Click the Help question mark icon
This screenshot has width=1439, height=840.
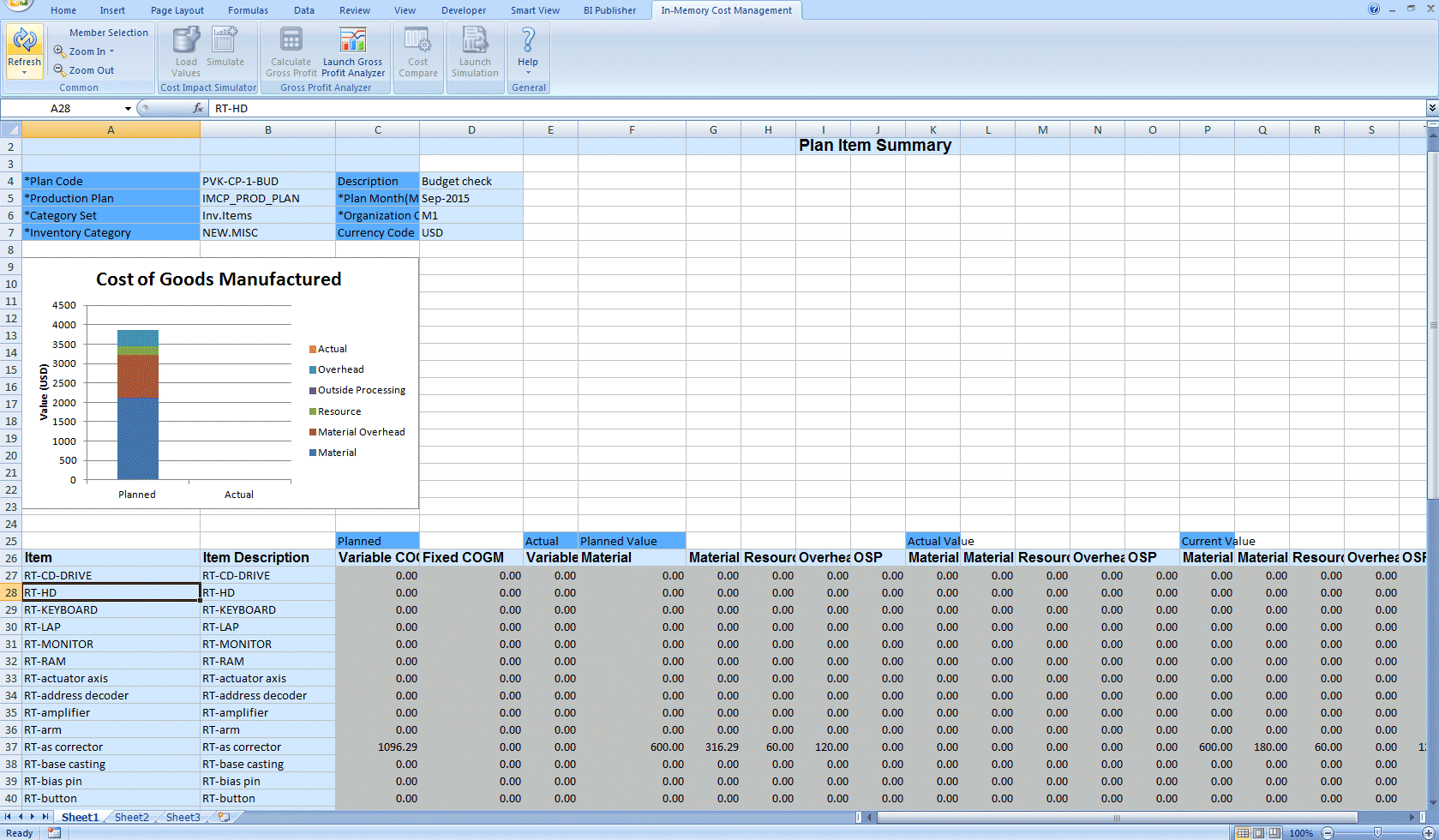pyautogui.click(x=528, y=39)
